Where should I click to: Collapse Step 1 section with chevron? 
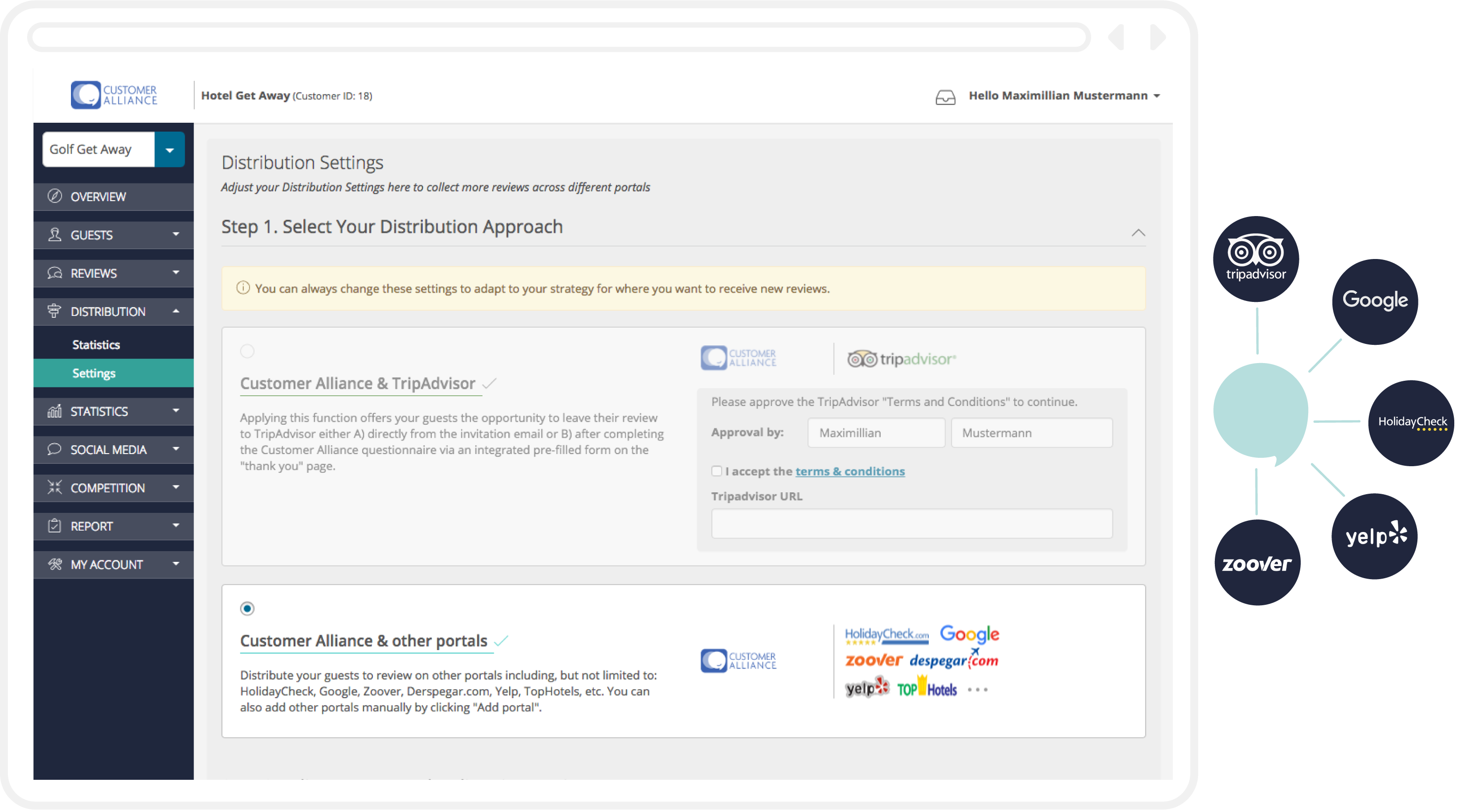tap(1138, 232)
